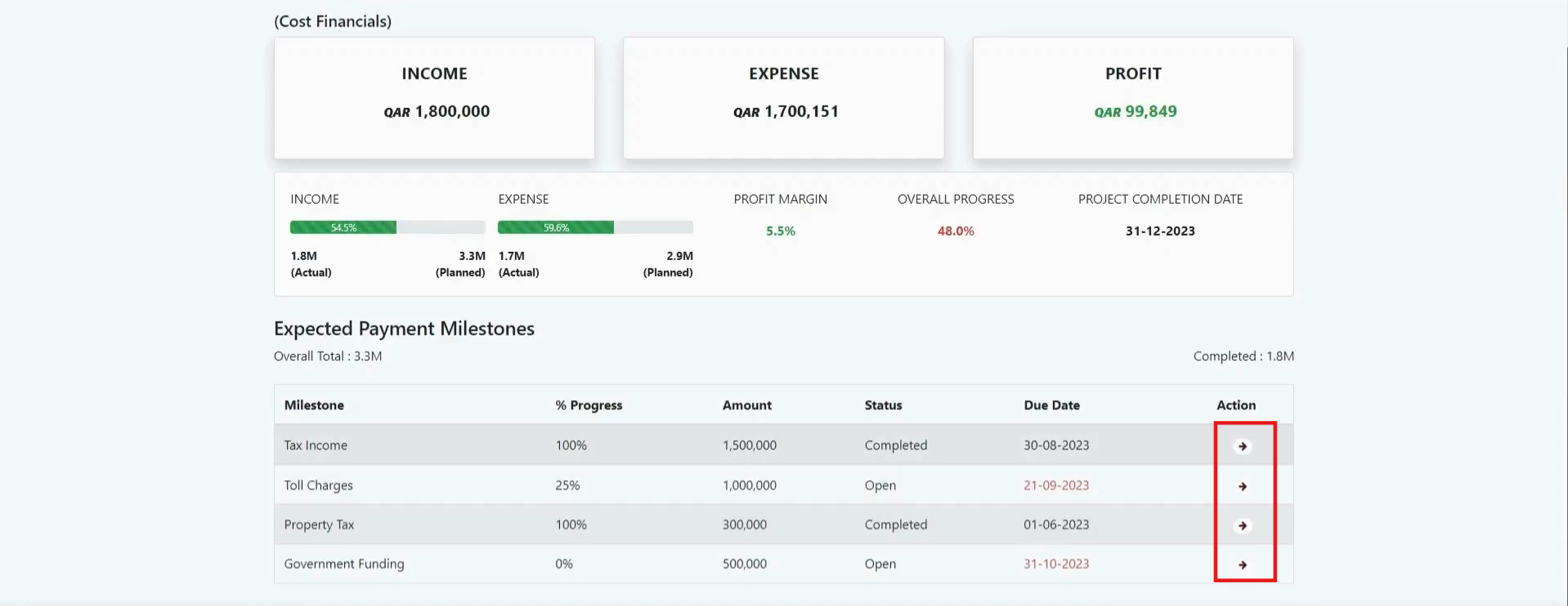Click the Milestone column header
The height and width of the screenshot is (606, 1568).
tap(314, 406)
